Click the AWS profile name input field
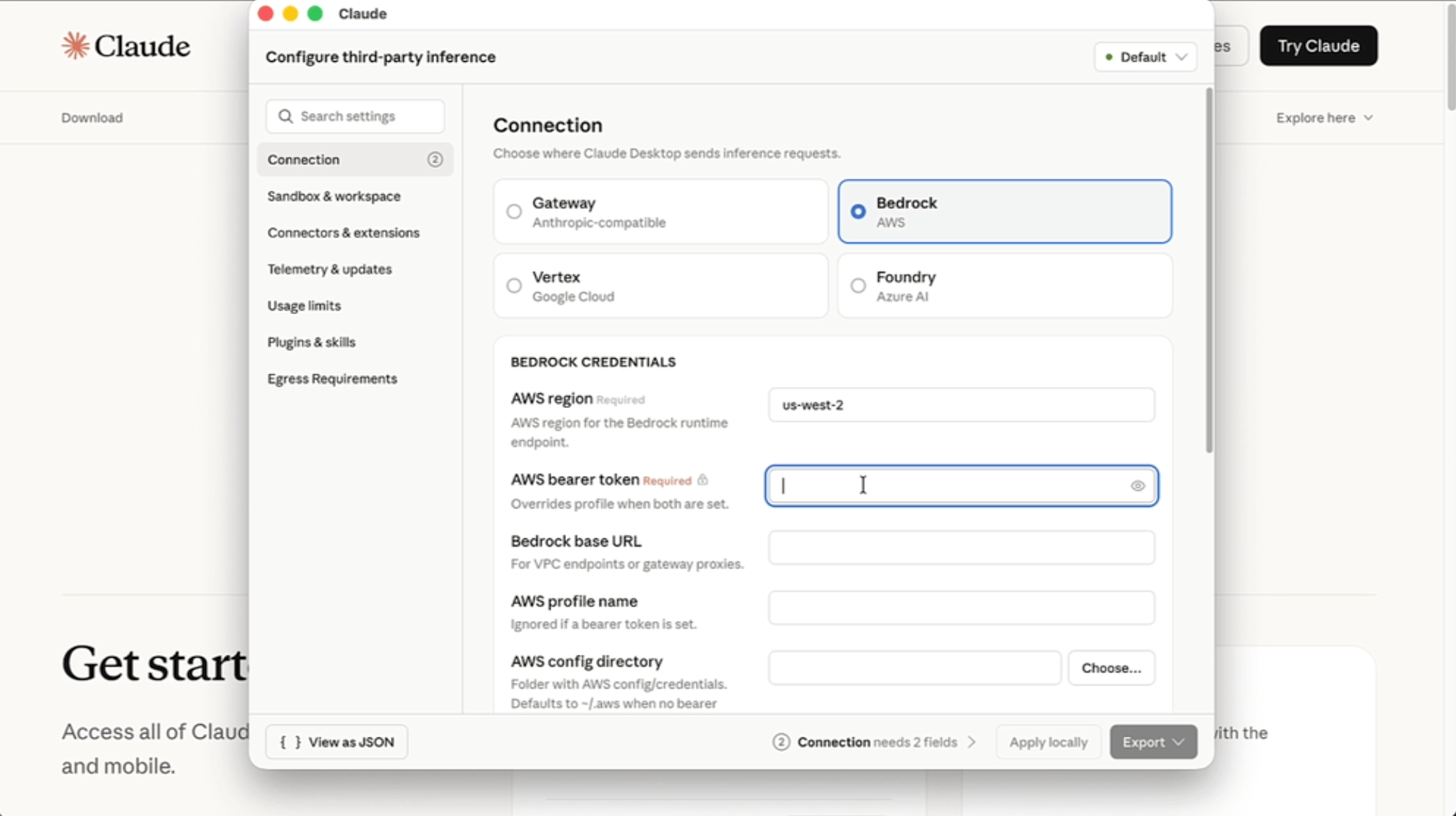Screen dimensions: 1456x816 tap(961, 608)
